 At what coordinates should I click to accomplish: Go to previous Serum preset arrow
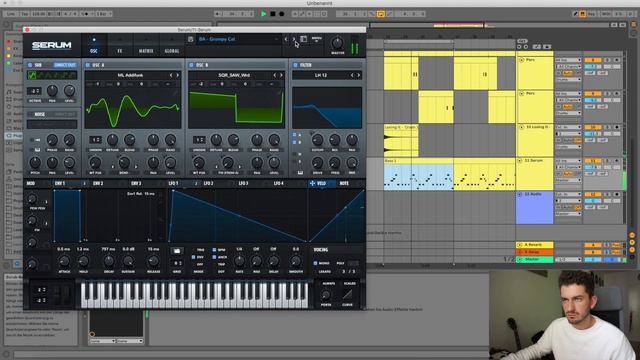coord(286,39)
